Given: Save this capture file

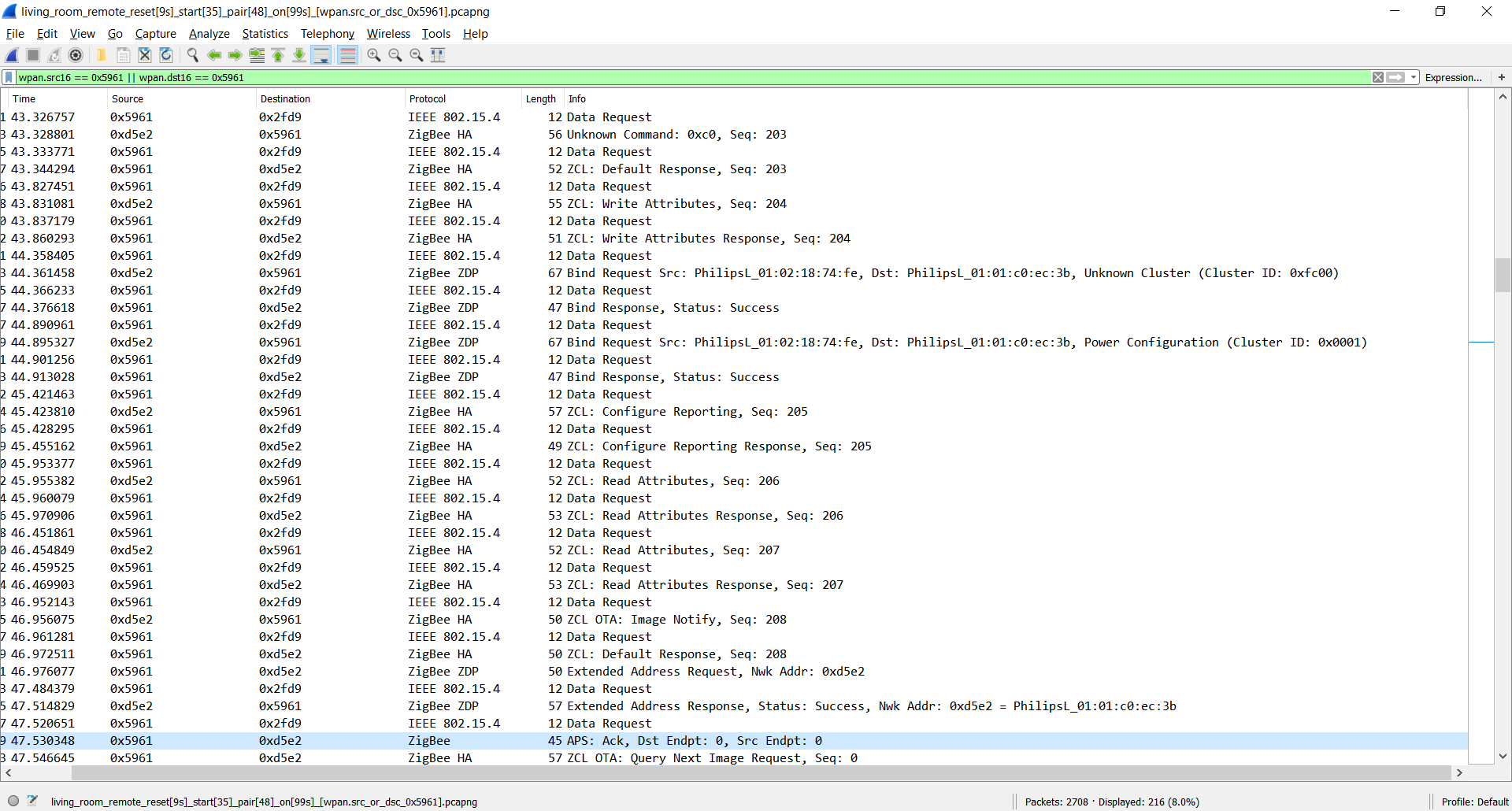Looking at the screenshot, I should coord(123,55).
